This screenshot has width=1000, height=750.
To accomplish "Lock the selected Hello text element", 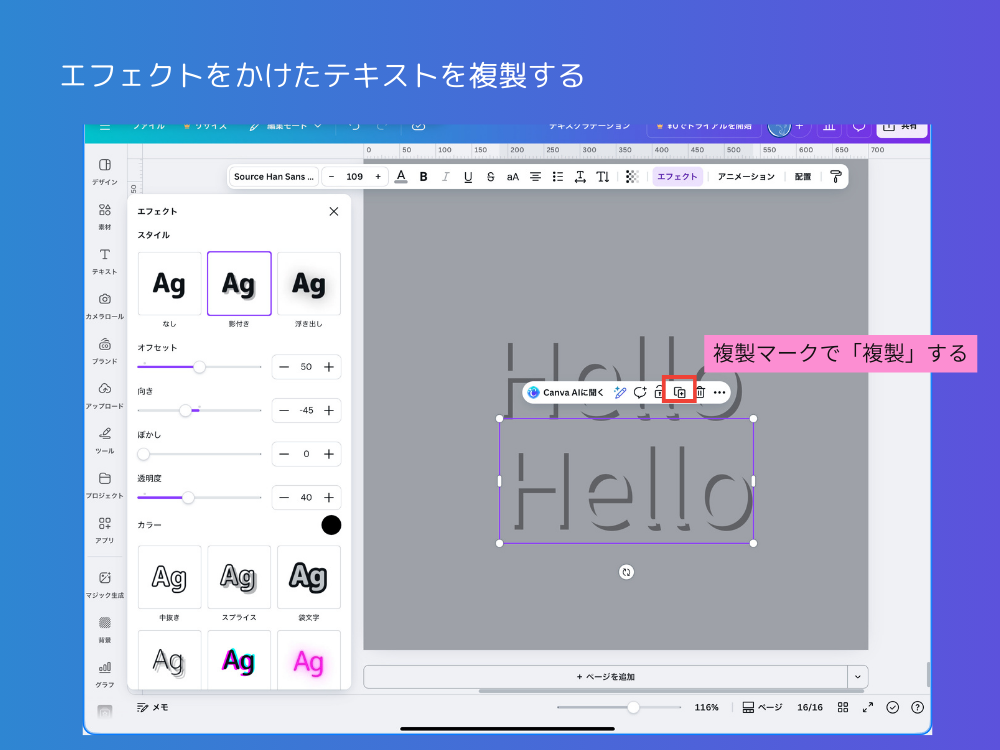I will (659, 392).
